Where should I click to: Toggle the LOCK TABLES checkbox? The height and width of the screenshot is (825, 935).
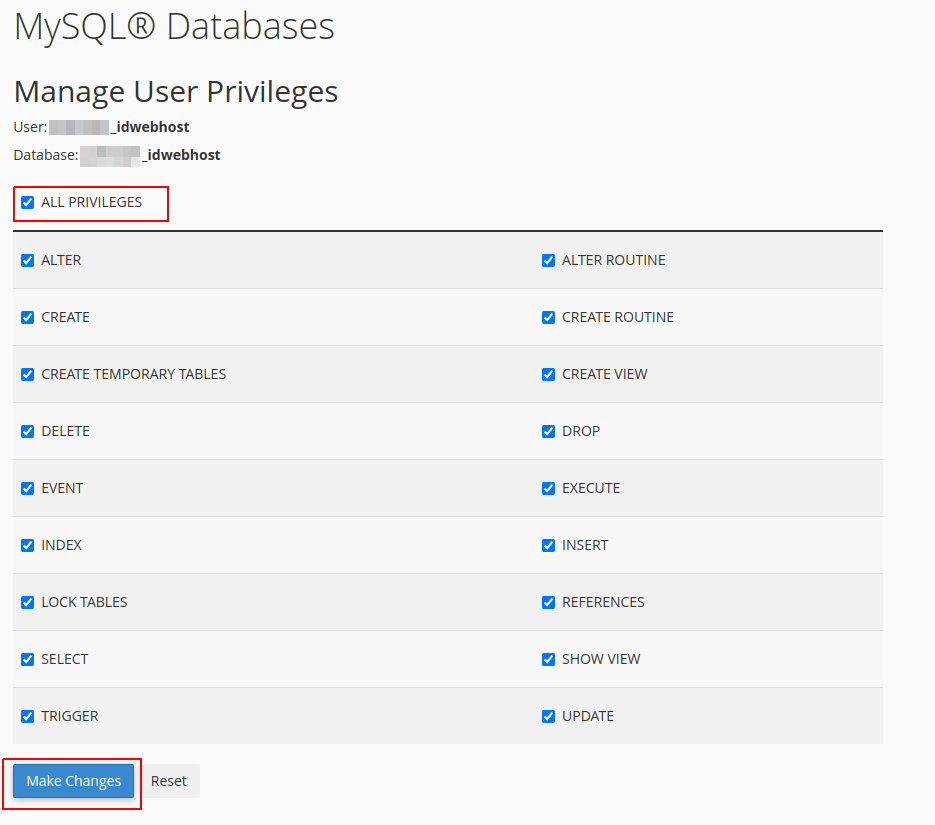27,603
